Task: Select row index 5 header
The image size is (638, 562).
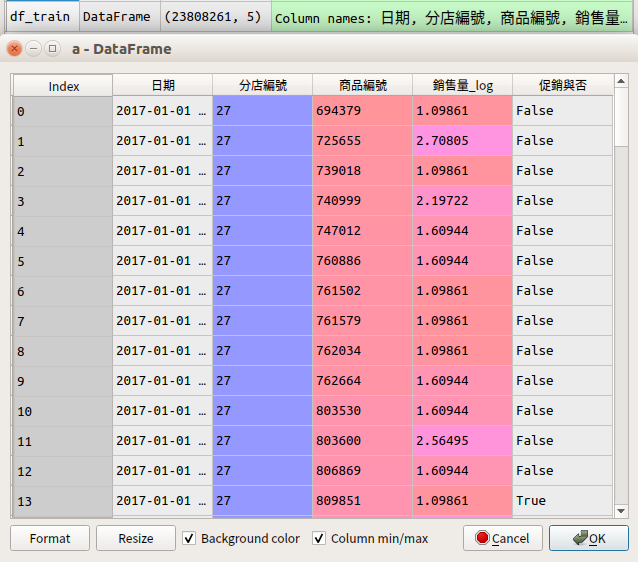Action: point(63,261)
